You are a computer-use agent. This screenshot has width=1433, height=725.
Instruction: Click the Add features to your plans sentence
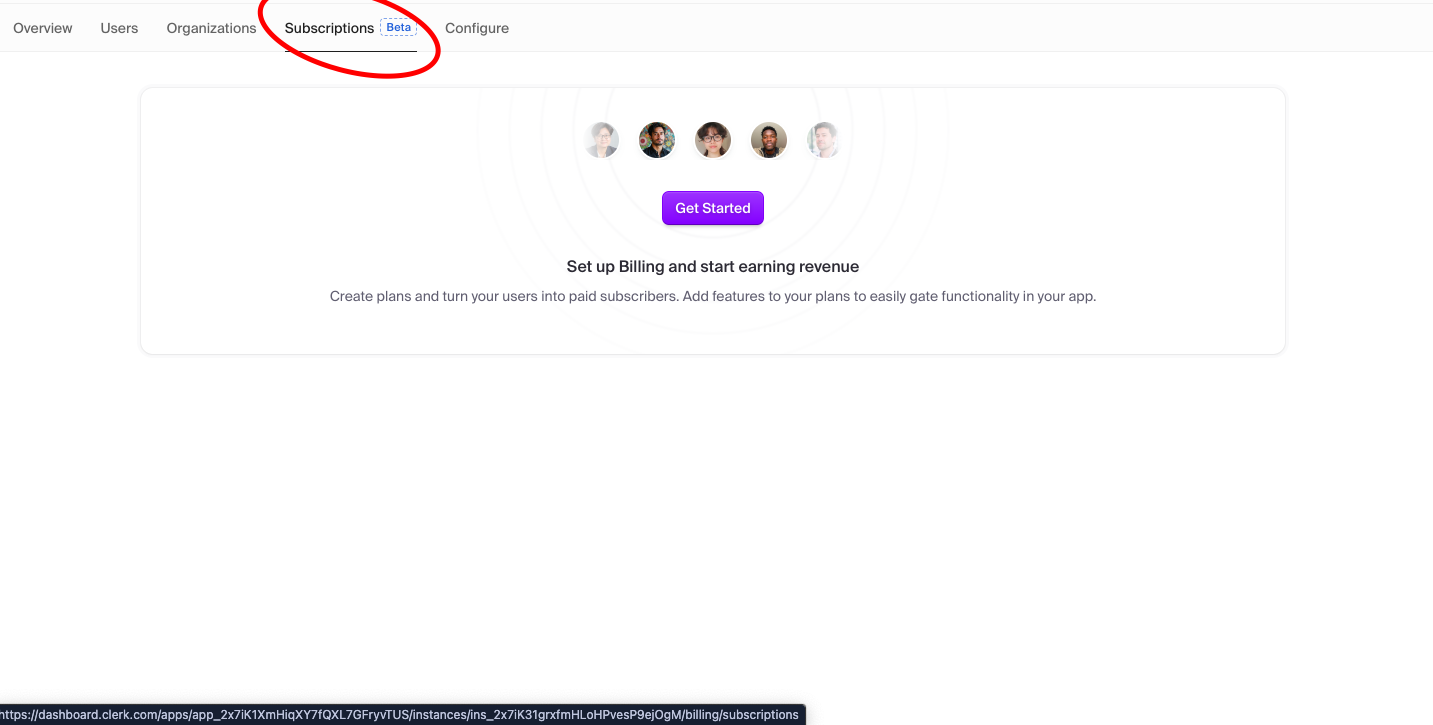click(890, 297)
